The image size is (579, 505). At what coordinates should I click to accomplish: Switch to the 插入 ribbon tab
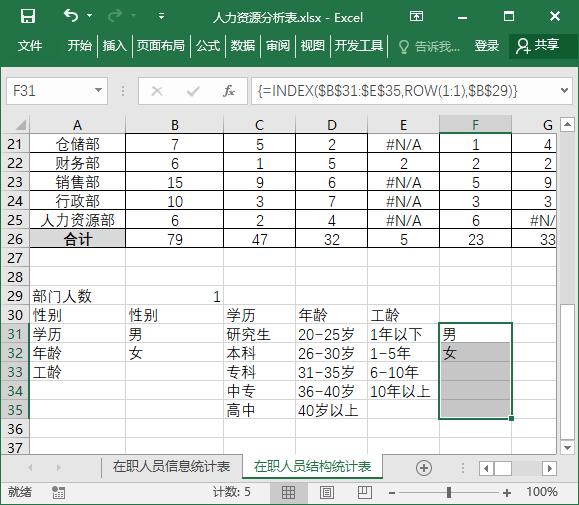pyautogui.click(x=114, y=46)
